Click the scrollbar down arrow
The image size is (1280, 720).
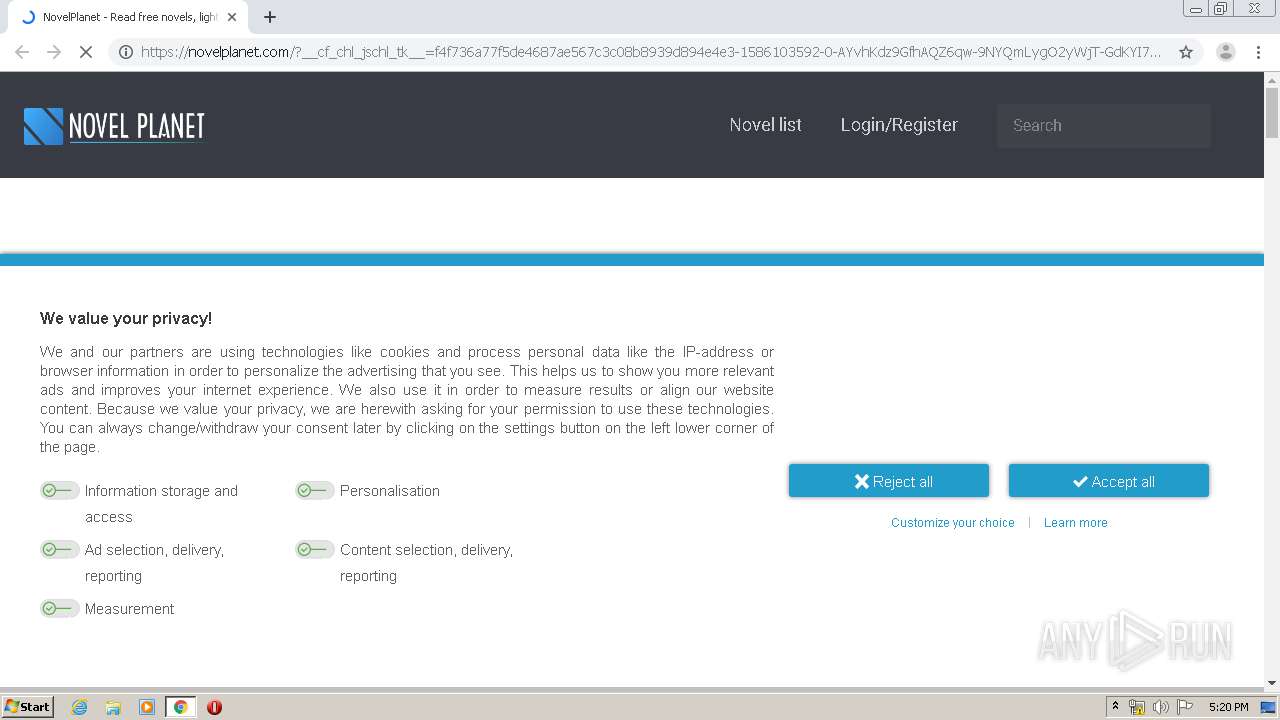coord(1272,682)
